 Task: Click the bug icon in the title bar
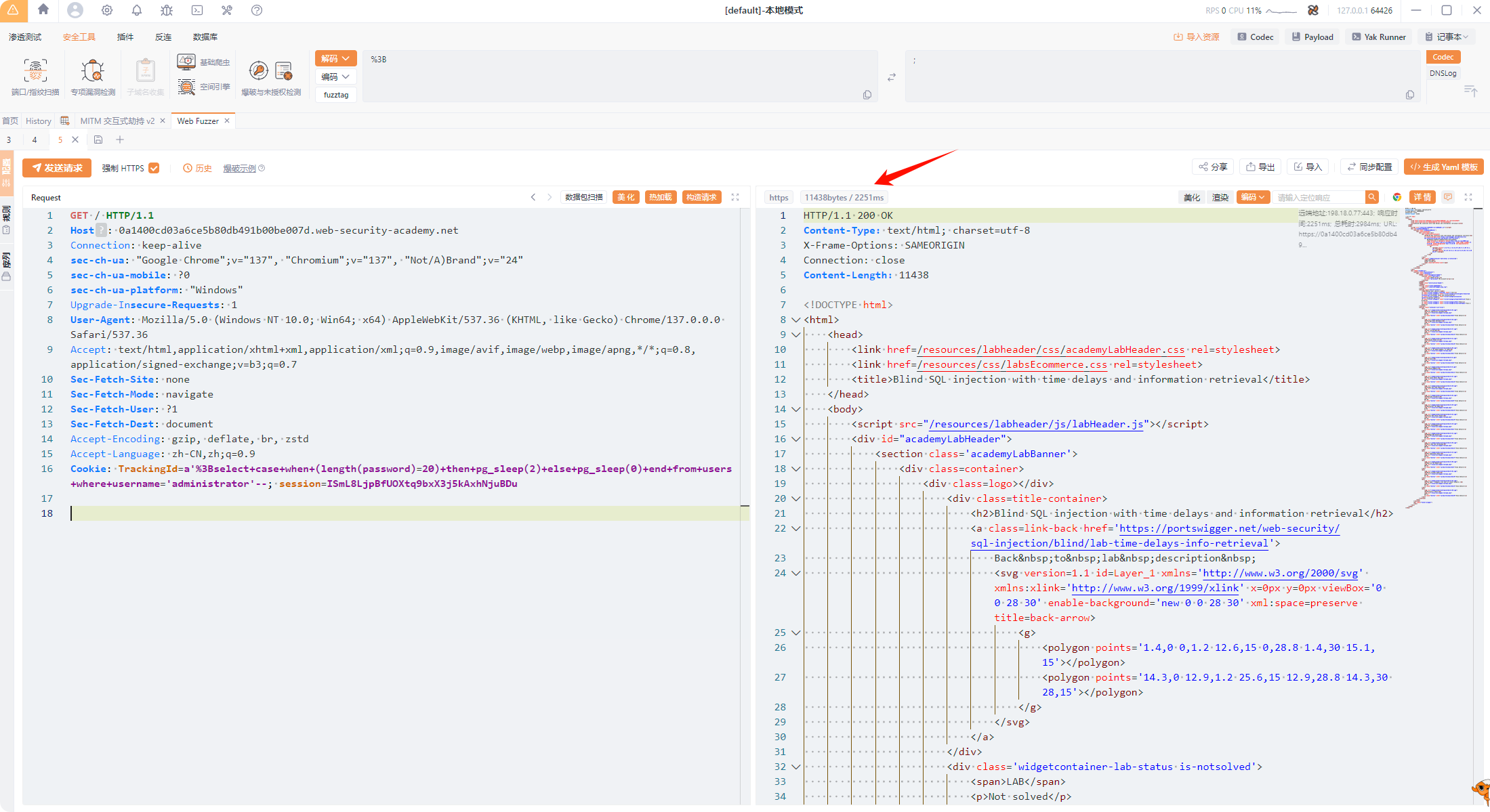pos(167,10)
